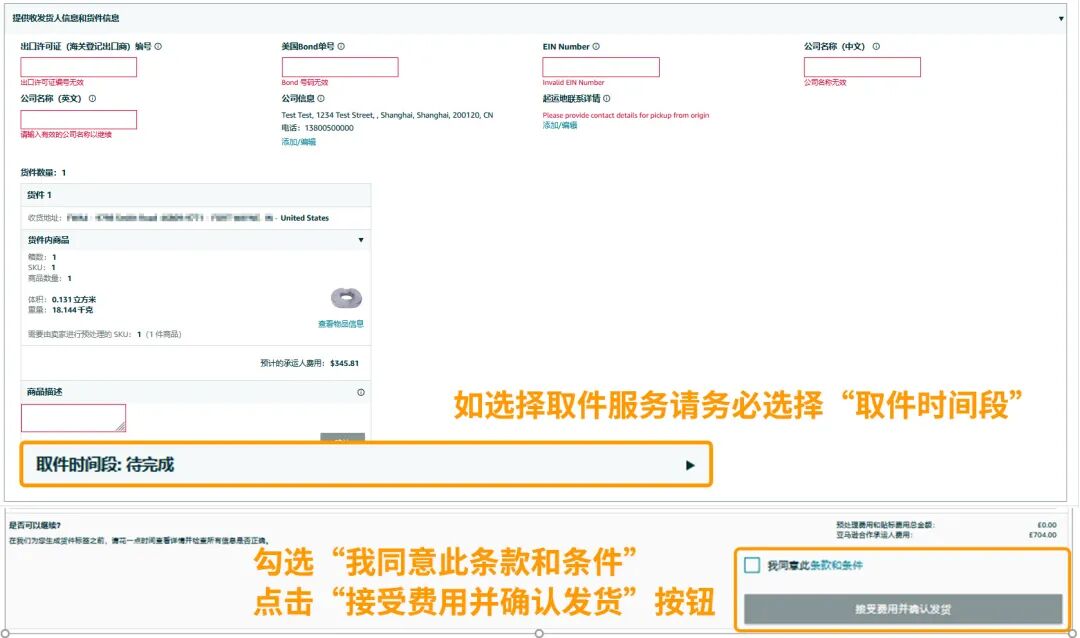Click the EIN Number info icon
This screenshot has height=638, width=1080.
pos(596,46)
